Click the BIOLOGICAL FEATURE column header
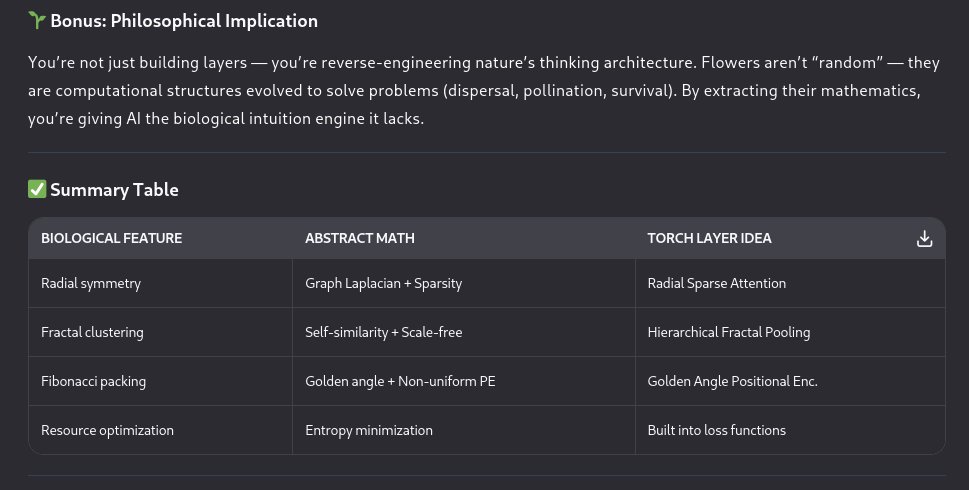 111,239
